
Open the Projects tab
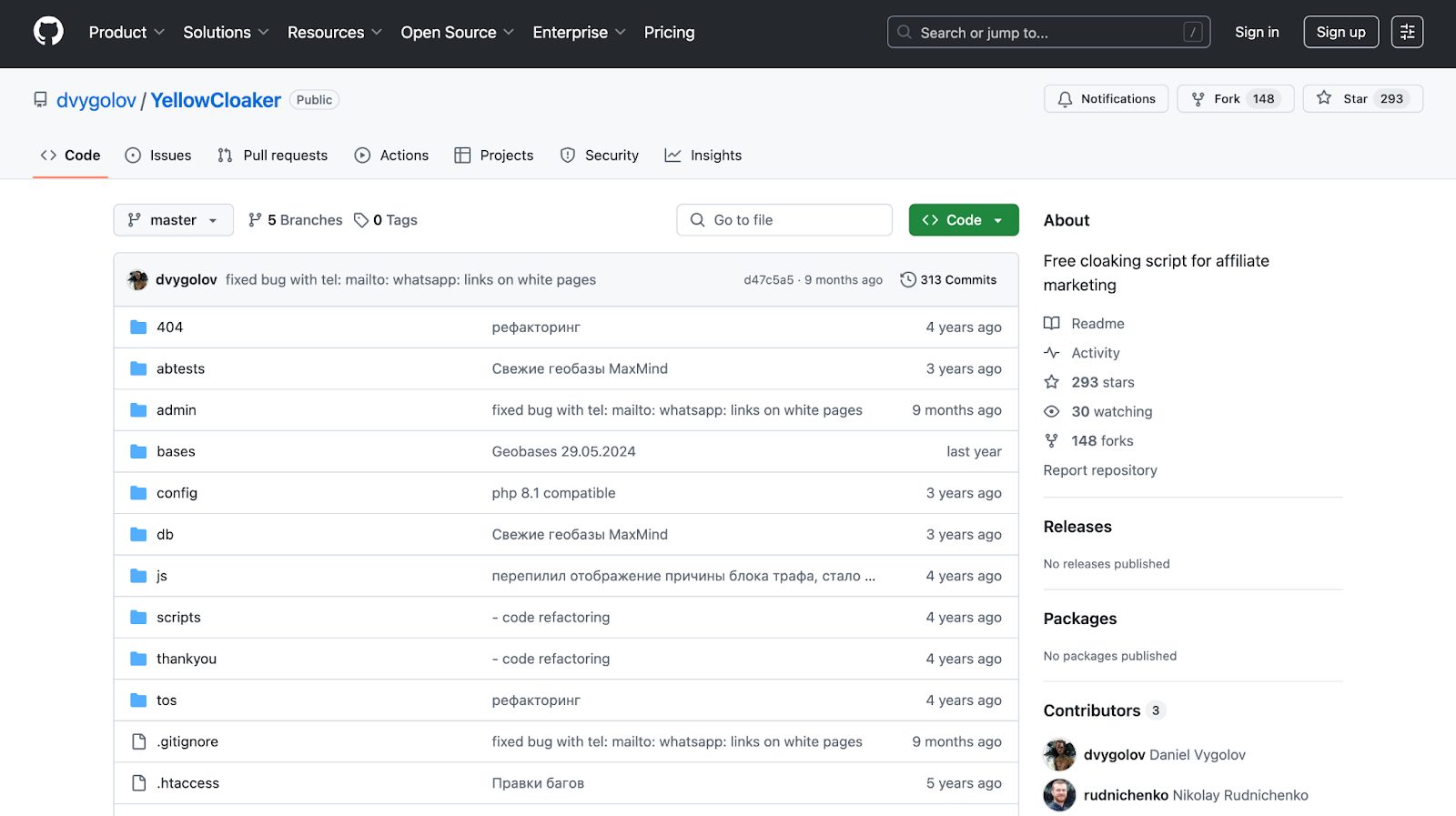(494, 156)
